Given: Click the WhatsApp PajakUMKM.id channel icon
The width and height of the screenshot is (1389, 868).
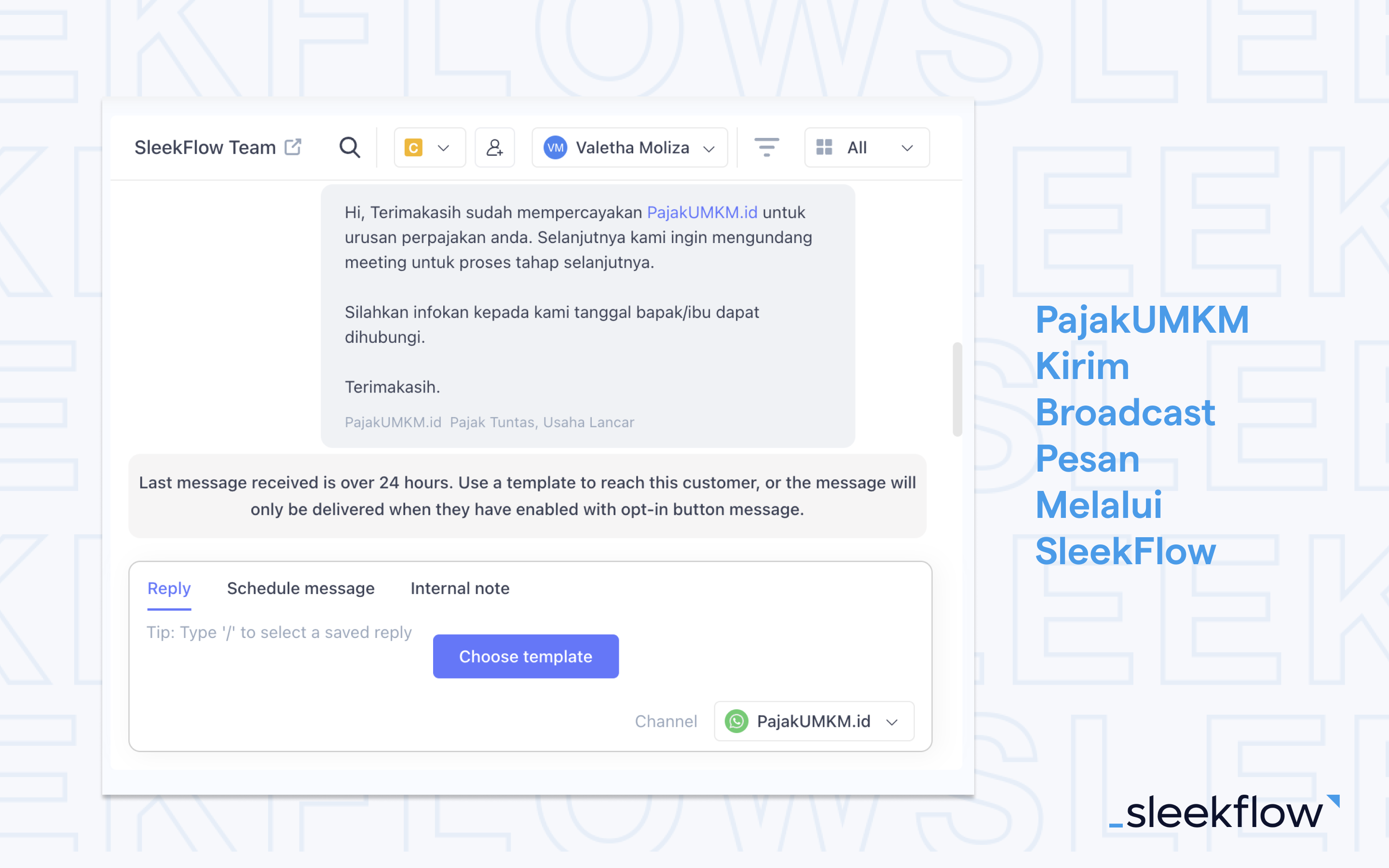Looking at the screenshot, I should click(737, 720).
